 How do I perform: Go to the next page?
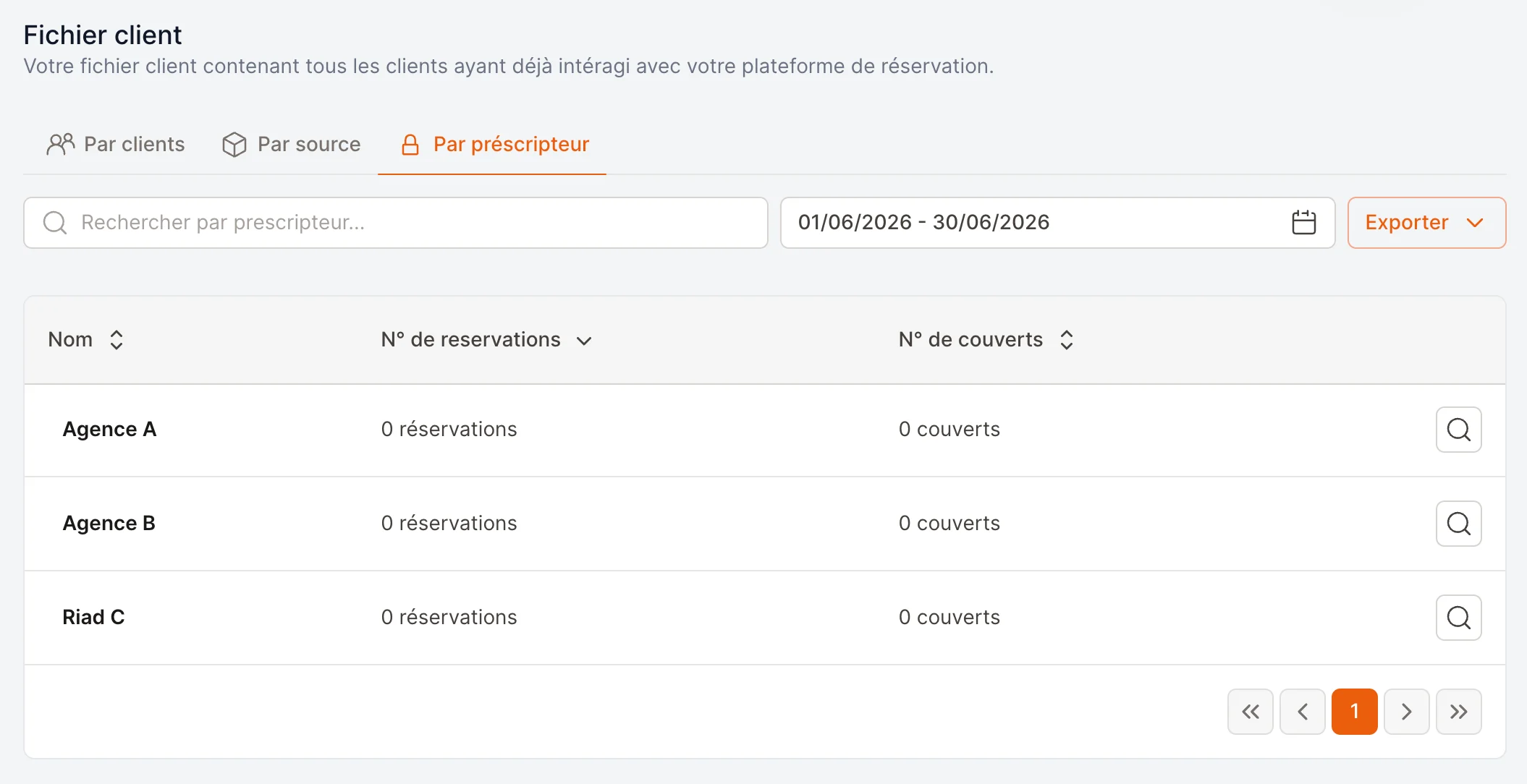(x=1406, y=712)
